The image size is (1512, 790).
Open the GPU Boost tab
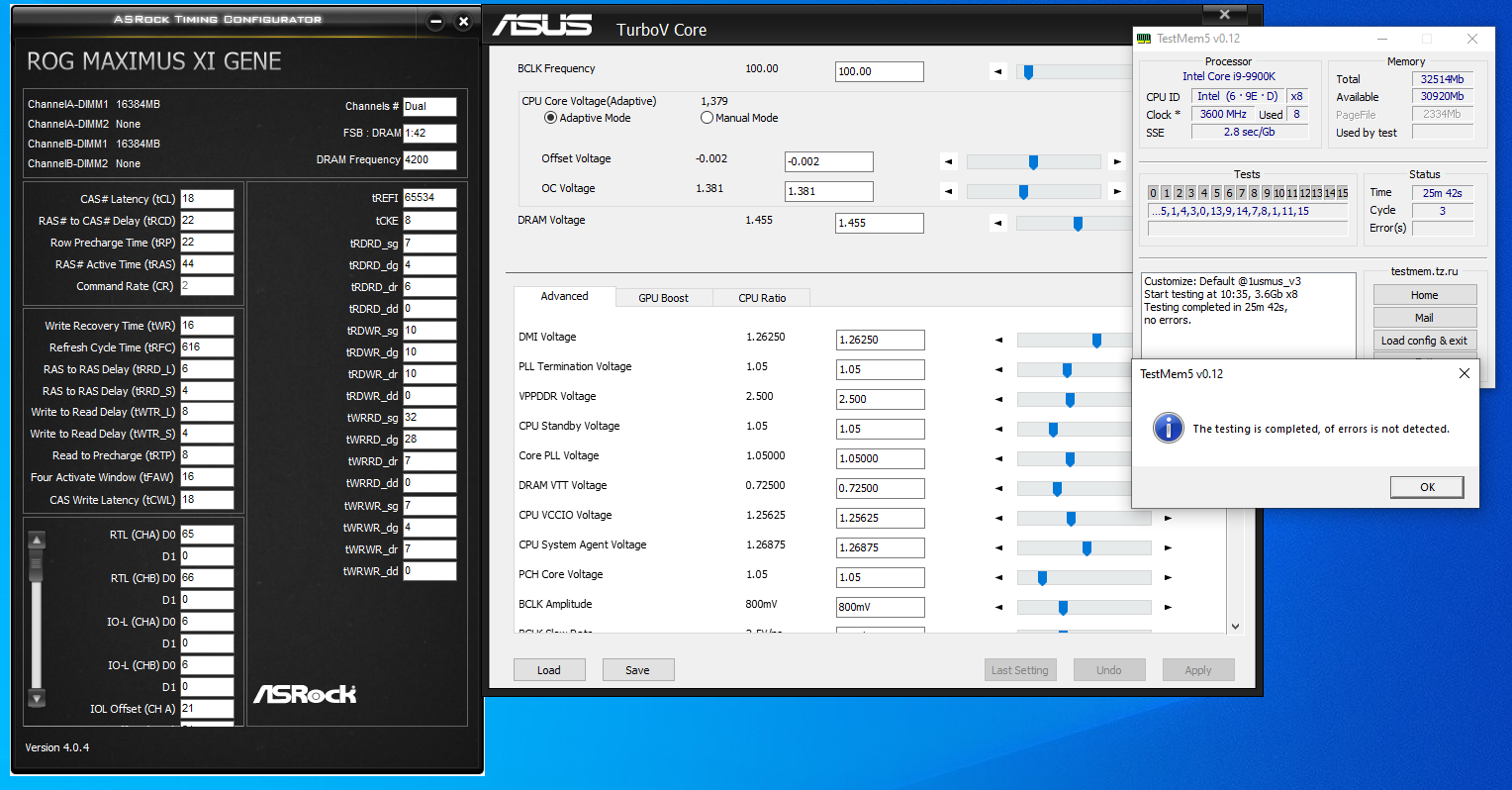coord(663,298)
